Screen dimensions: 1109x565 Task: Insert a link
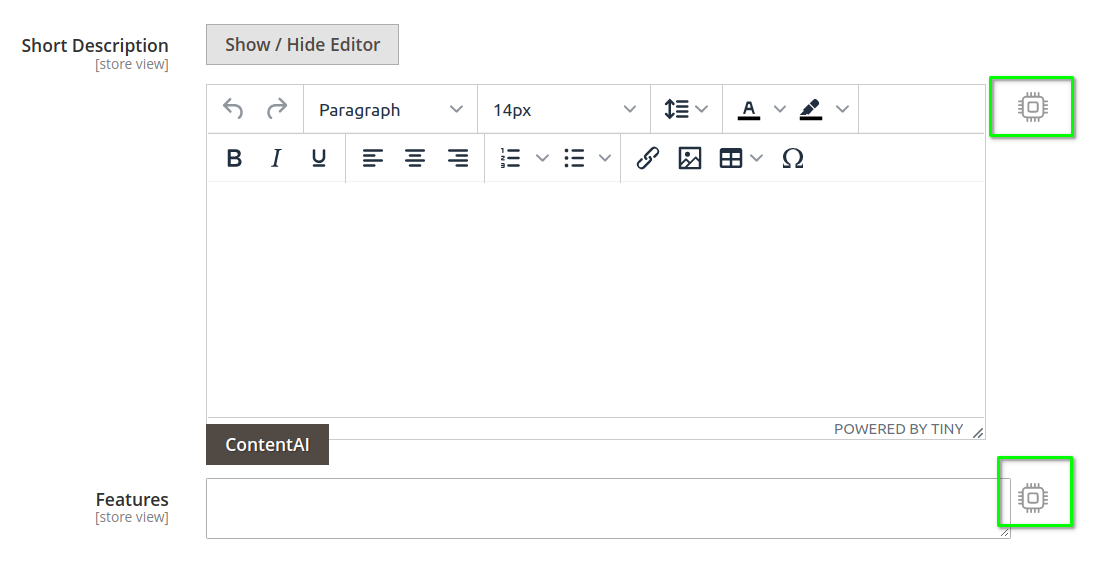648,158
